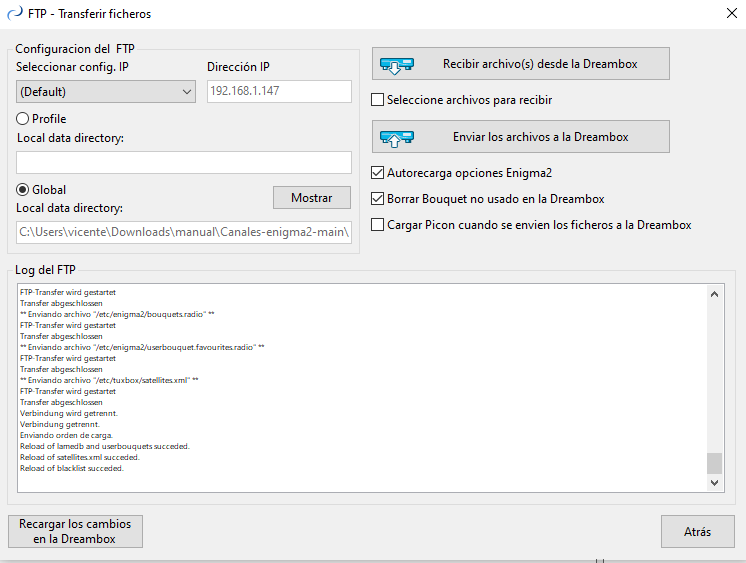Viewport: 746px width, 563px height.
Task: Click the FTP log scrollbar up arrow
Action: 714,294
